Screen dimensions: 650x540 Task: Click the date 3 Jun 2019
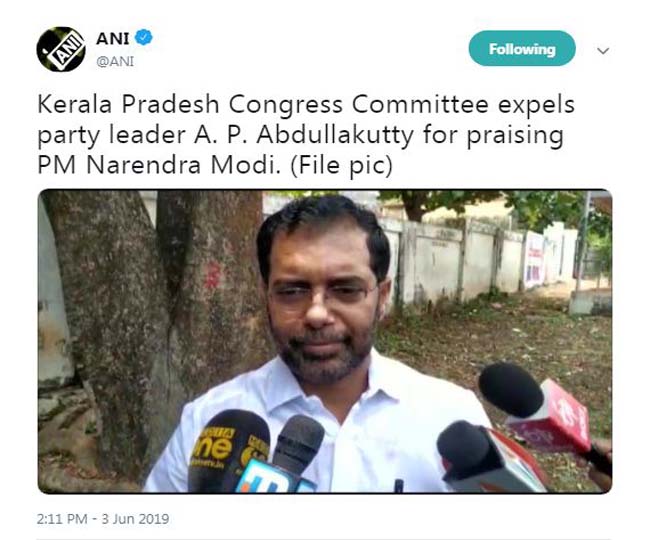[x=135, y=519]
